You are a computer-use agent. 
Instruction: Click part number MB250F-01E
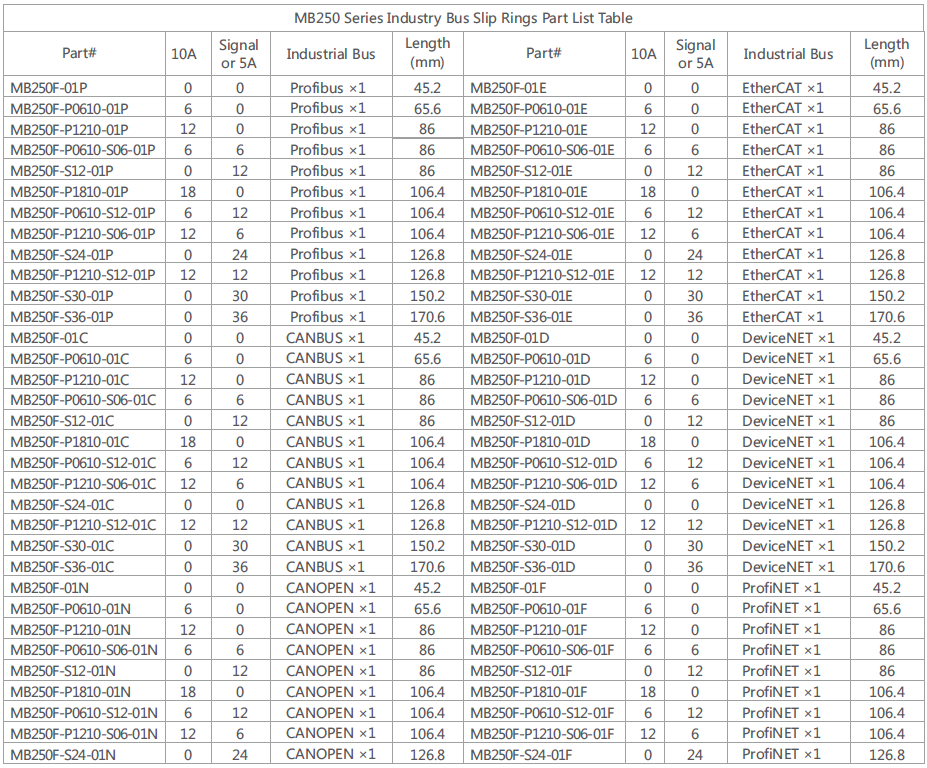tap(508, 88)
